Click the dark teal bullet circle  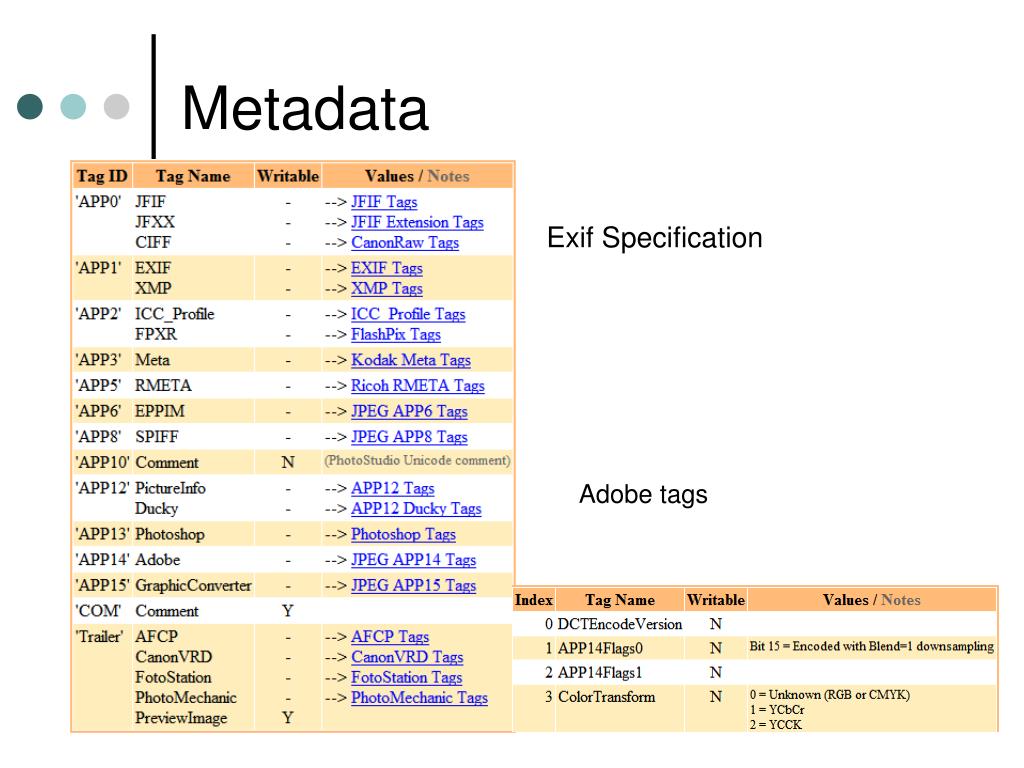tap(30, 106)
